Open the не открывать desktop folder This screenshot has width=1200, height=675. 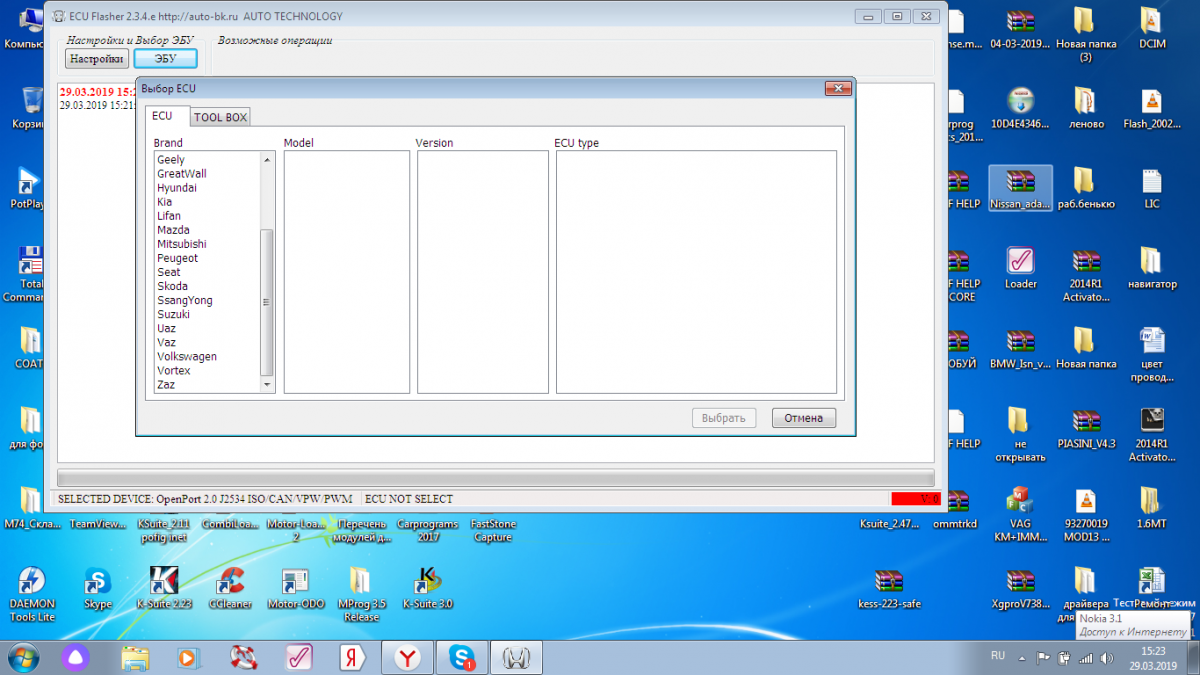(x=1020, y=434)
